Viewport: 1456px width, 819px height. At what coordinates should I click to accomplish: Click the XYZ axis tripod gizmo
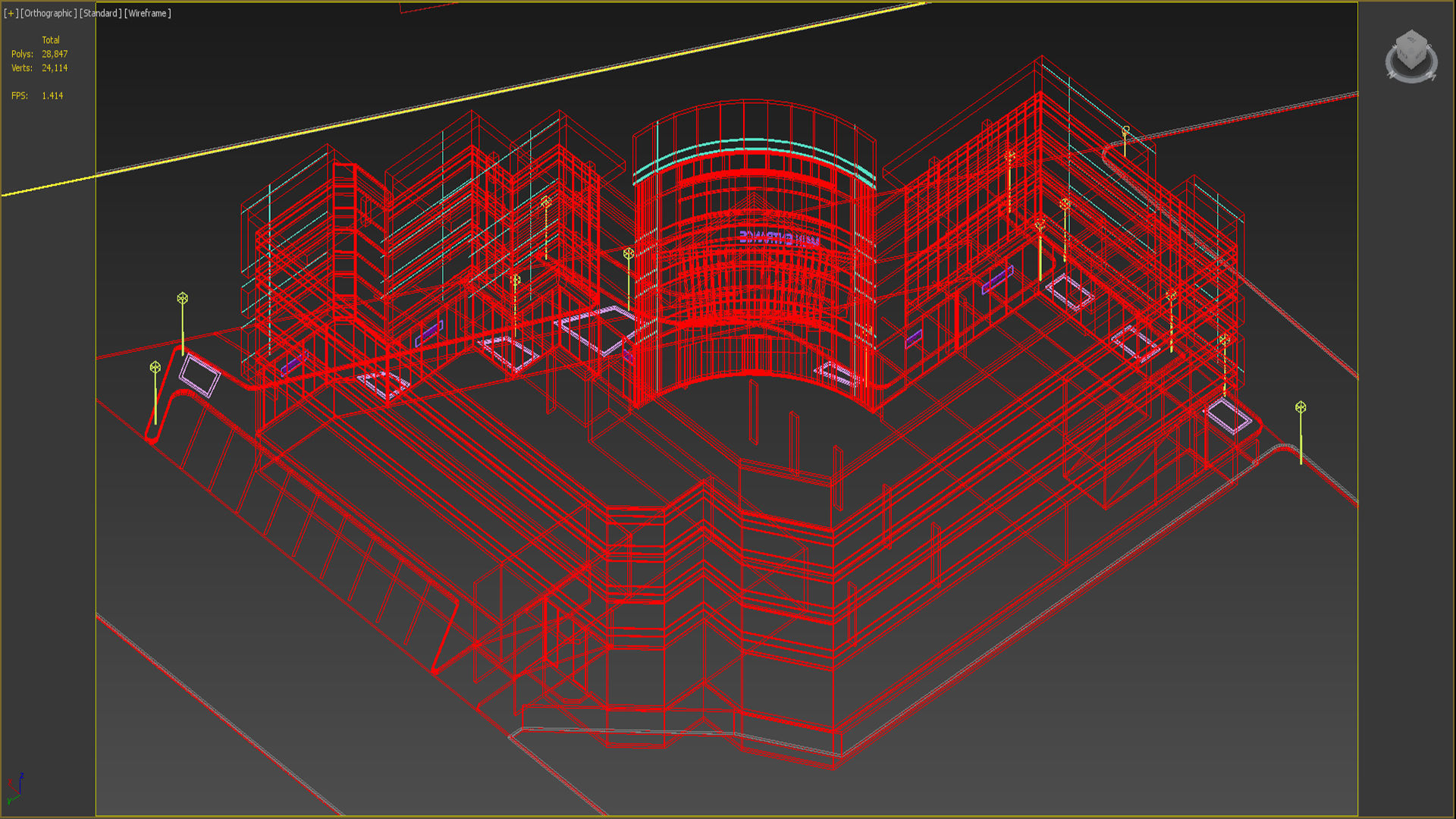(15, 789)
